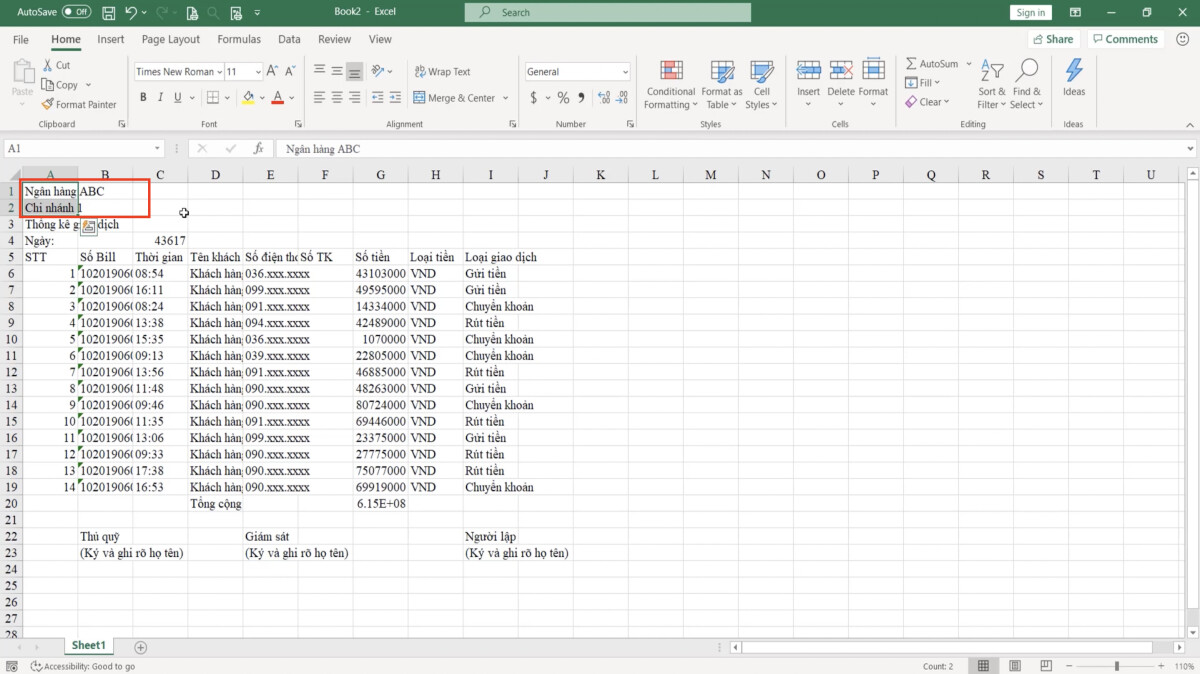The image size is (1200, 674).
Task: Click the Fill Color bucket icon
Action: [247, 98]
